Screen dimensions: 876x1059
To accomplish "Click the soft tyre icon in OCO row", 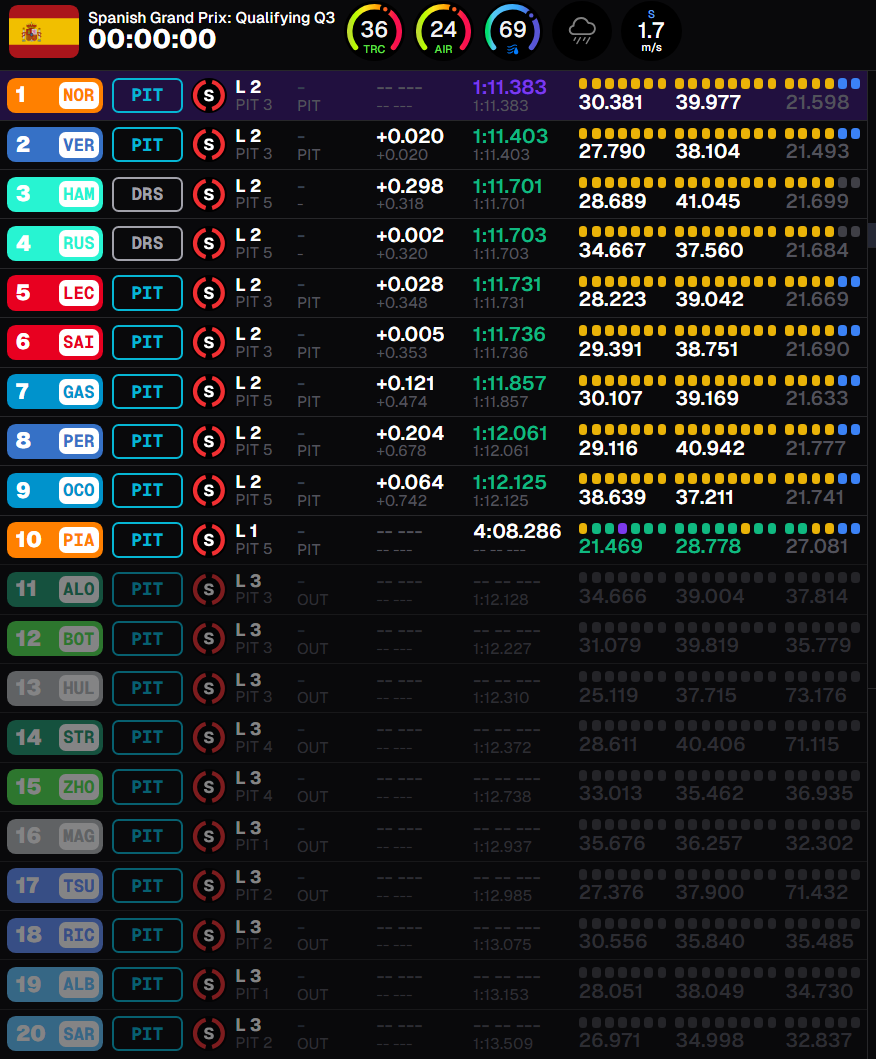I will [209, 490].
